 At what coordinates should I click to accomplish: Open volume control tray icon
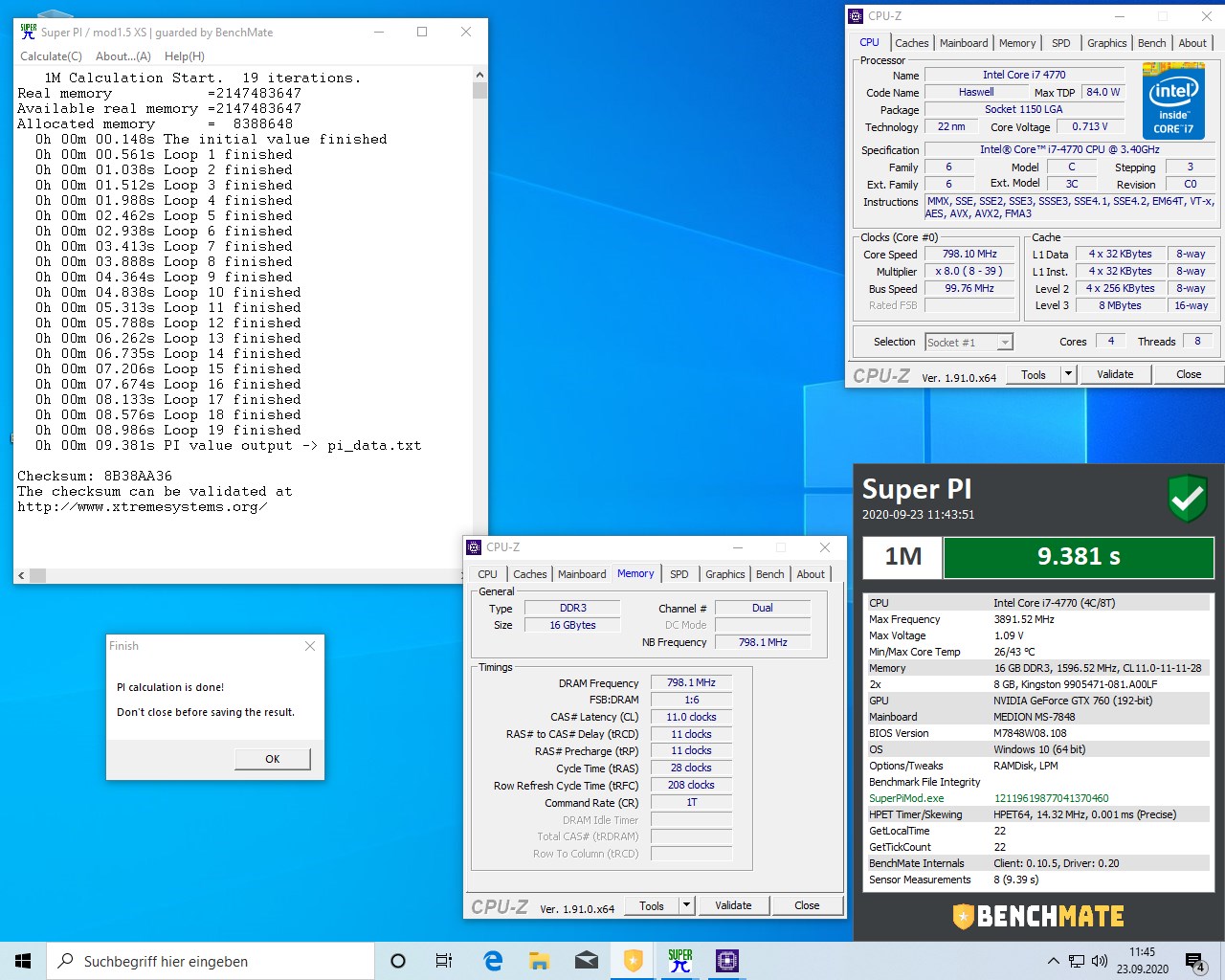tap(1100, 961)
